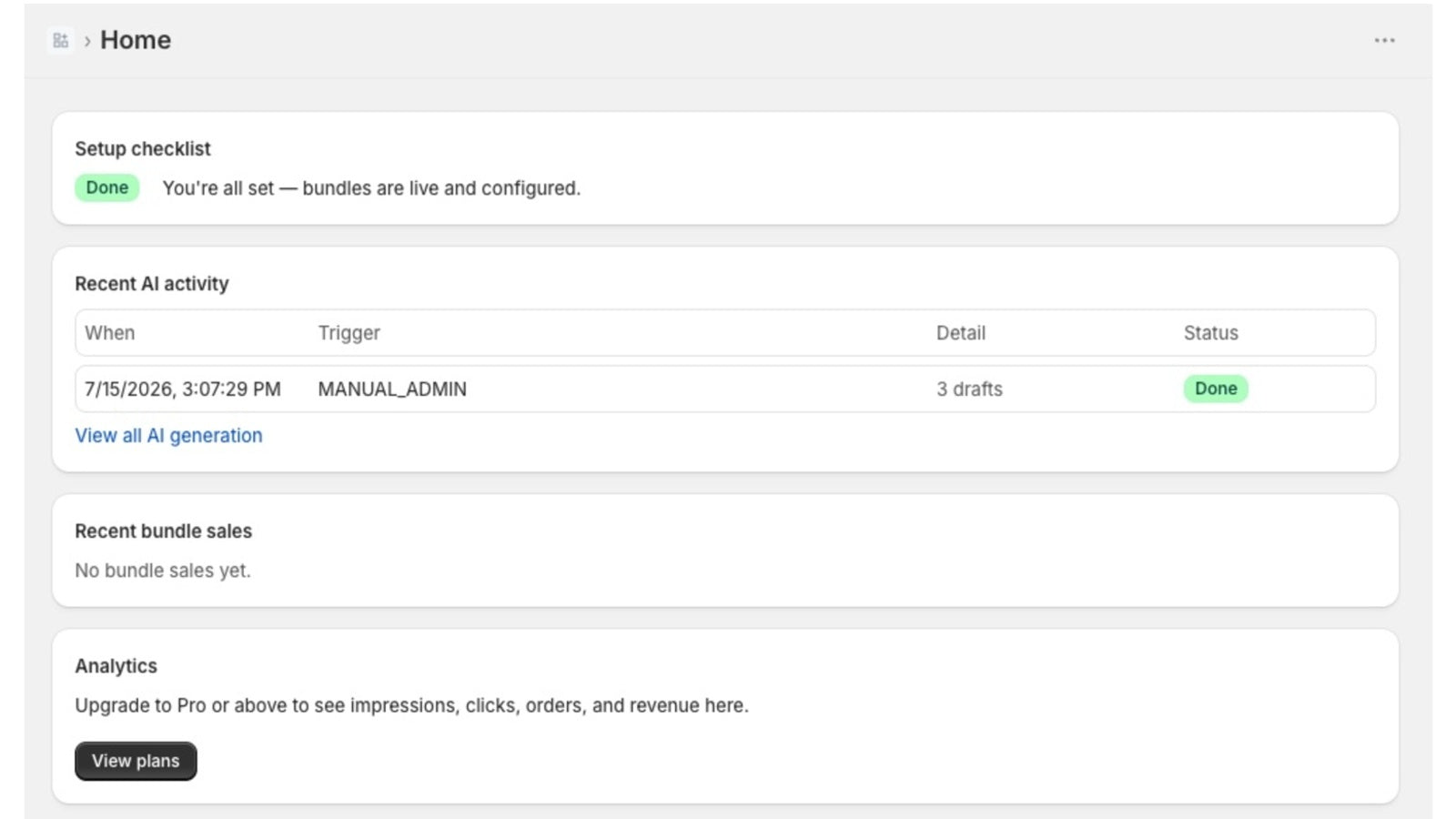Click the breadcrumb chevron before Home
The height and width of the screenshot is (819, 1456).
point(87,41)
